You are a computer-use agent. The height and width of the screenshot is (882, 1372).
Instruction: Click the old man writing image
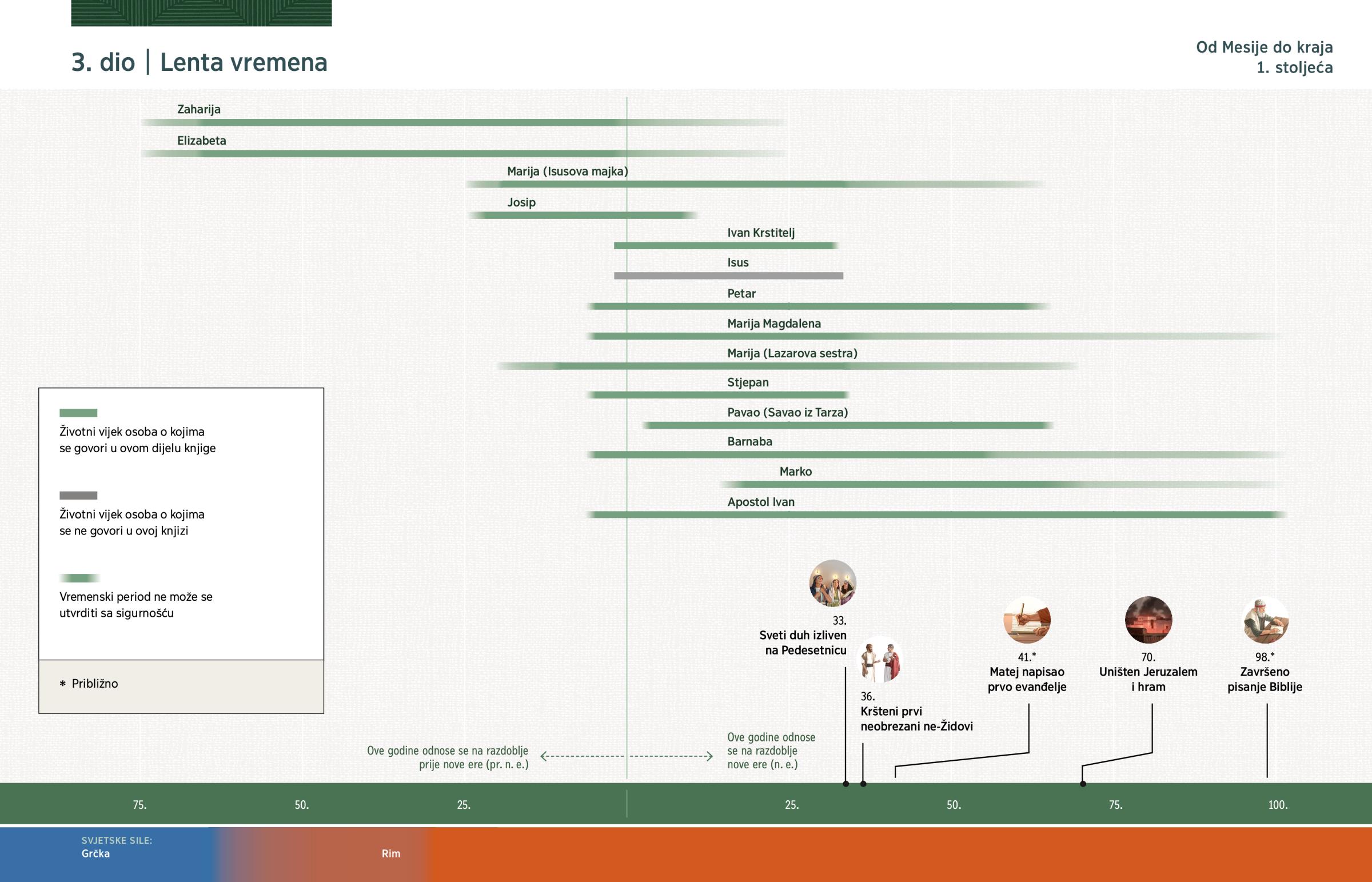click(1266, 620)
